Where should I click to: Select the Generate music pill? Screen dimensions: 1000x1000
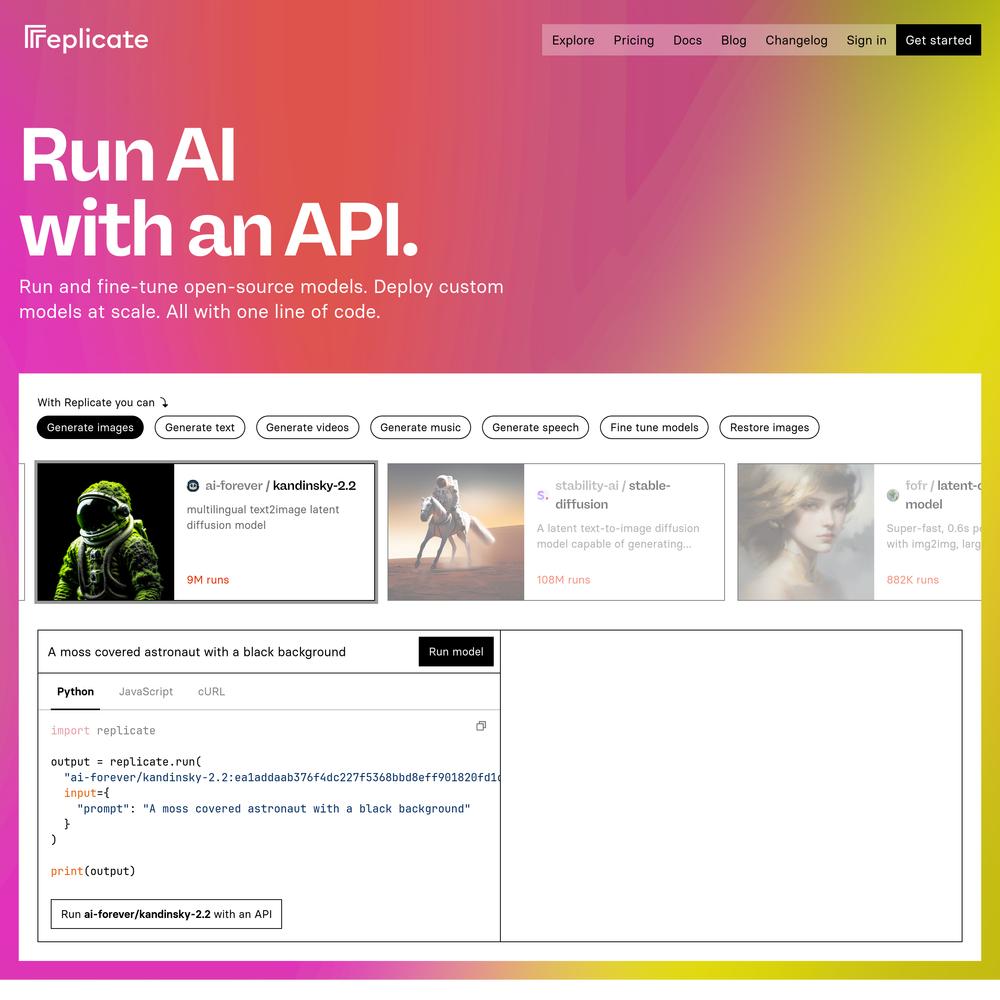click(420, 427)
